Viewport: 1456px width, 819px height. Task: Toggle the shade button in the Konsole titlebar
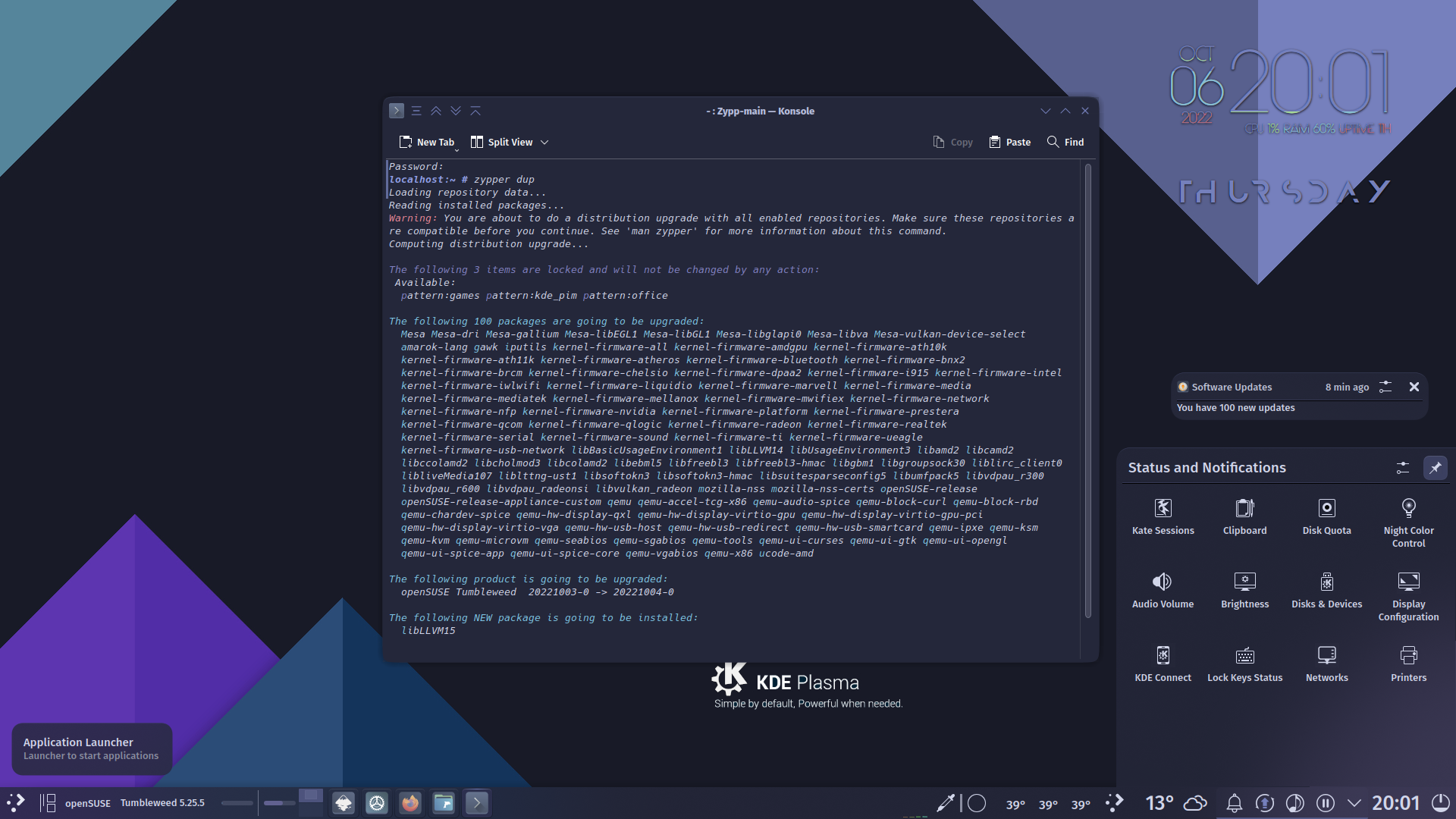click(475, 111)
